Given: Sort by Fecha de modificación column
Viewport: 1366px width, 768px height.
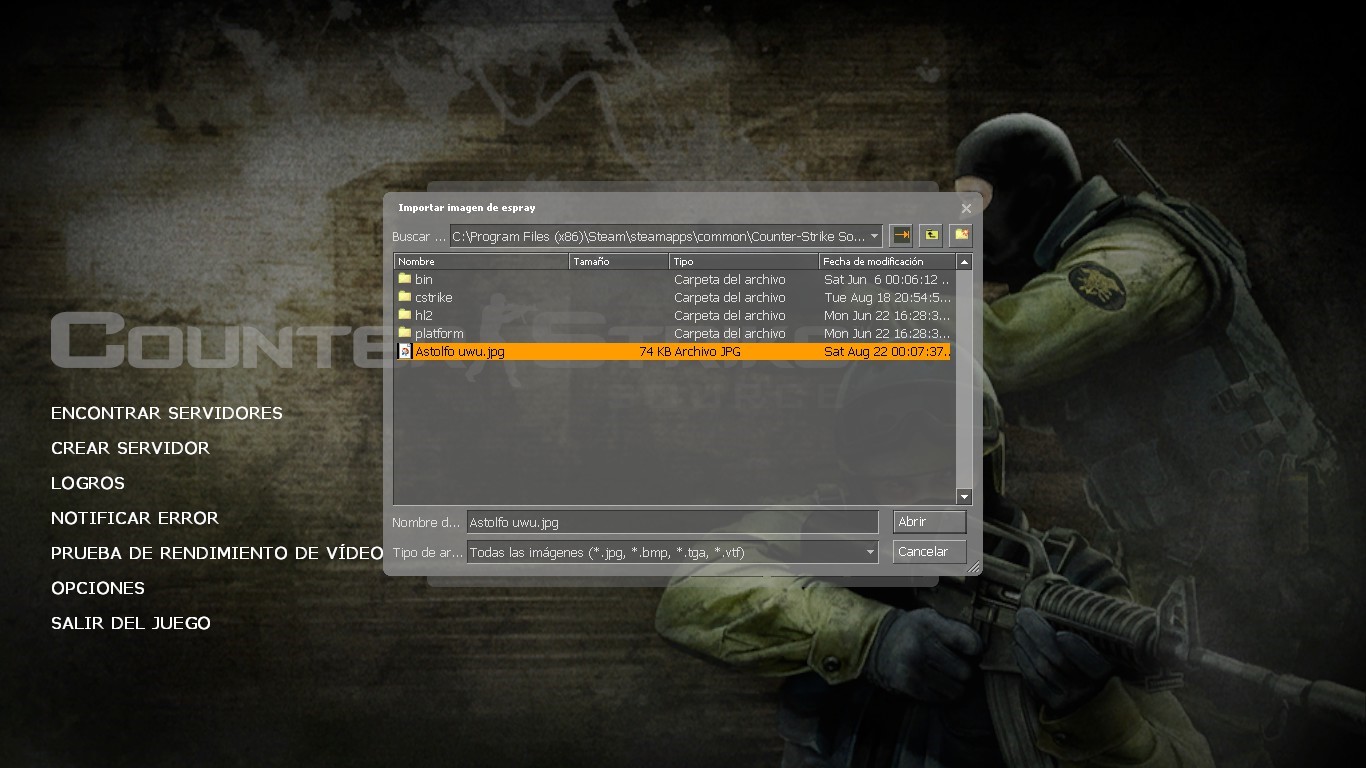Looking at the screenshot, I should pos(887,261).
